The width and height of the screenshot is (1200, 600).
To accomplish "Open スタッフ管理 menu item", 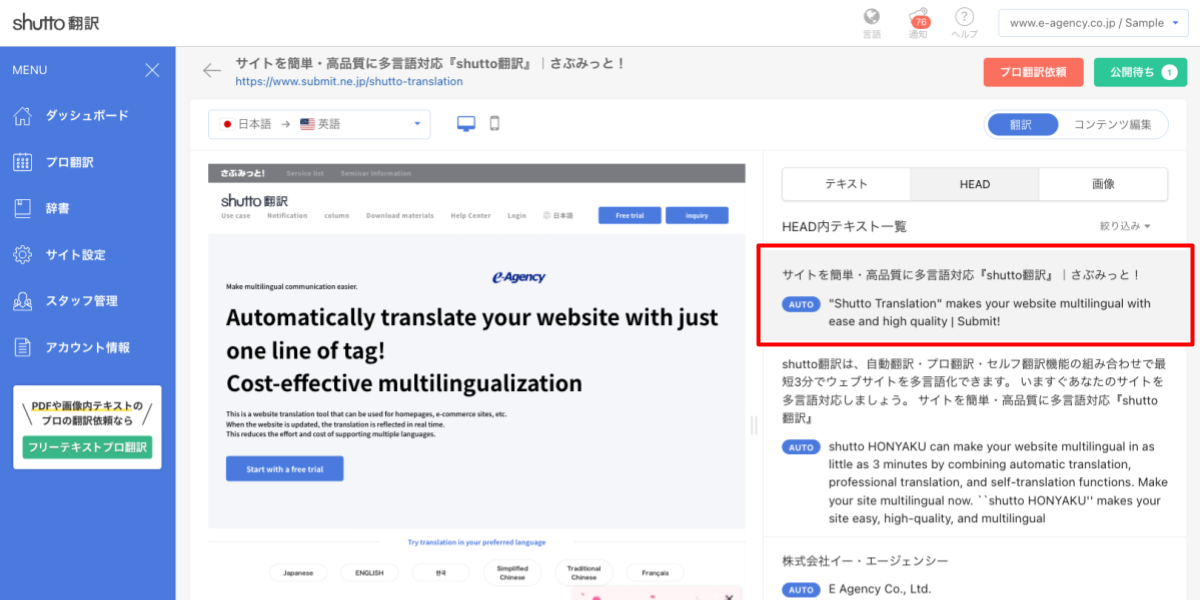I will (81, 301).
